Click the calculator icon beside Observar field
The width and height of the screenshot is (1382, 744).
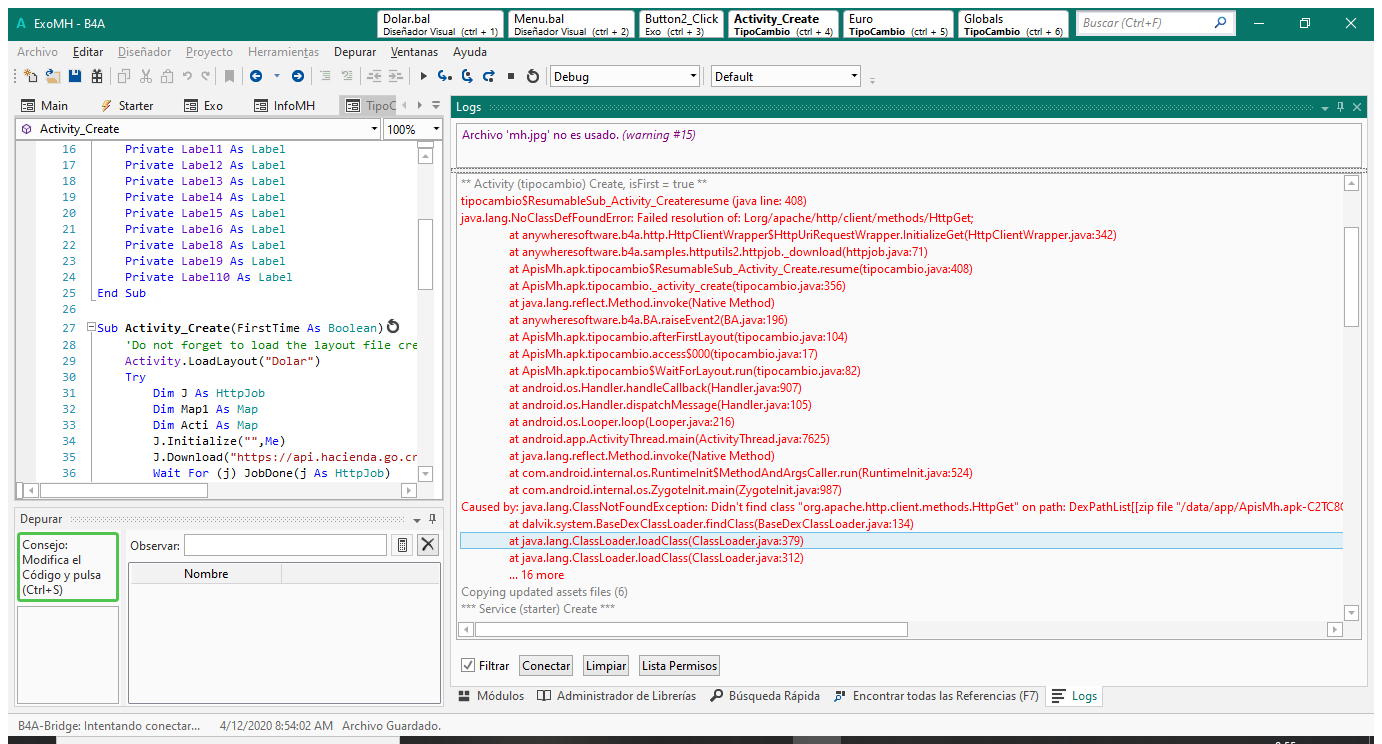click(x=402, y=544)
